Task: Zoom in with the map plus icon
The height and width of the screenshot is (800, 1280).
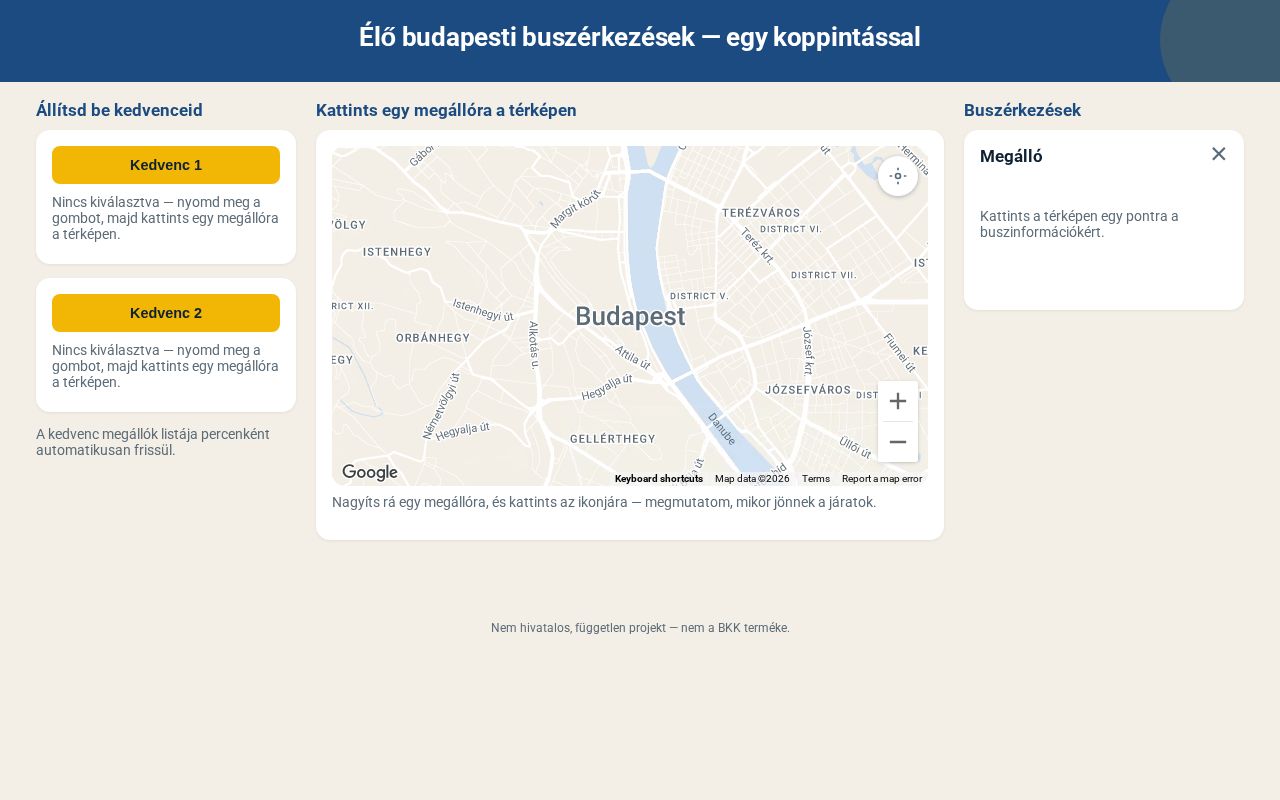Action: tap(898, 401)
